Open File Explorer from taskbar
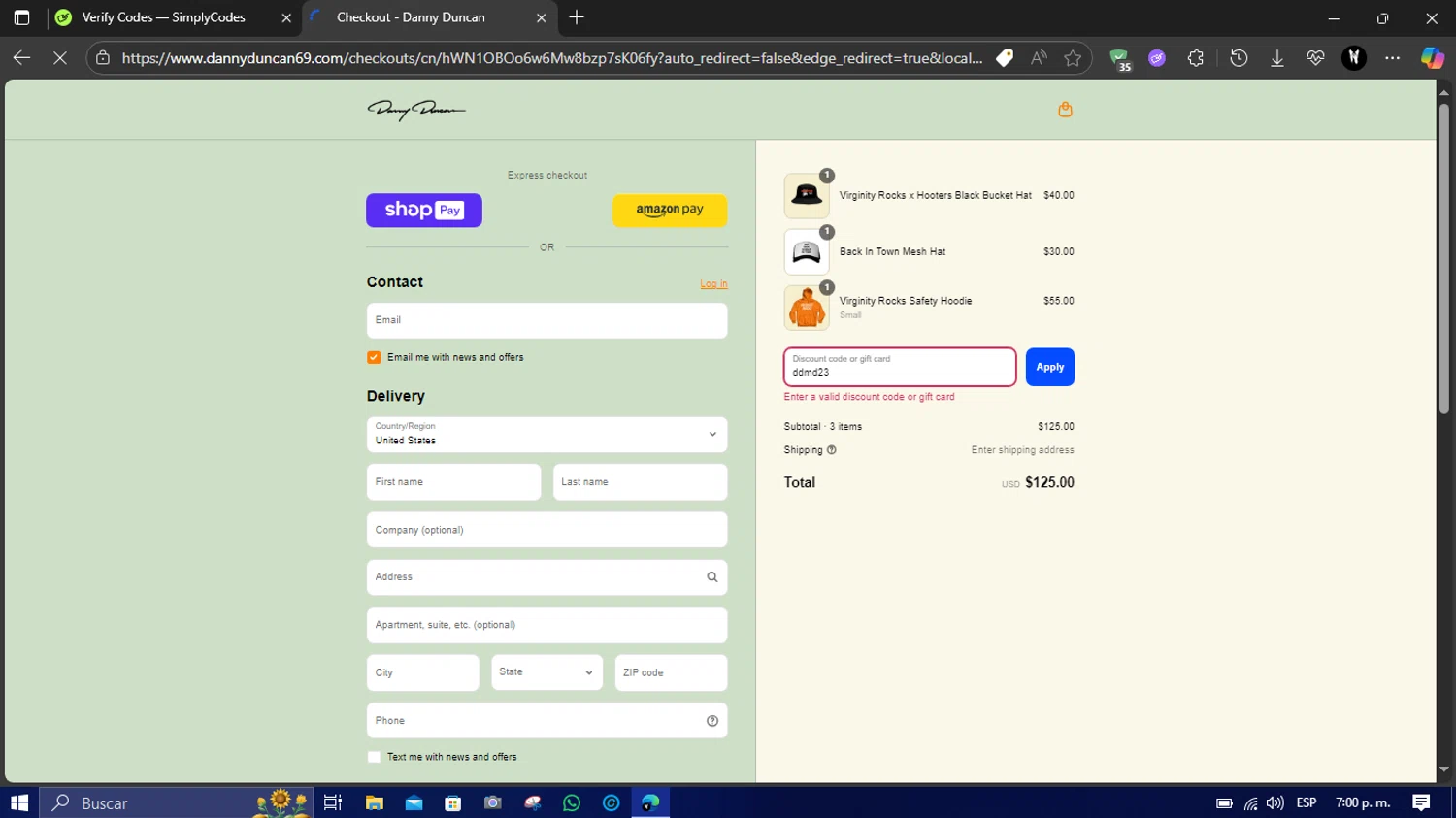This screenshot has width=1456, height=818. [x=374, y=802]
